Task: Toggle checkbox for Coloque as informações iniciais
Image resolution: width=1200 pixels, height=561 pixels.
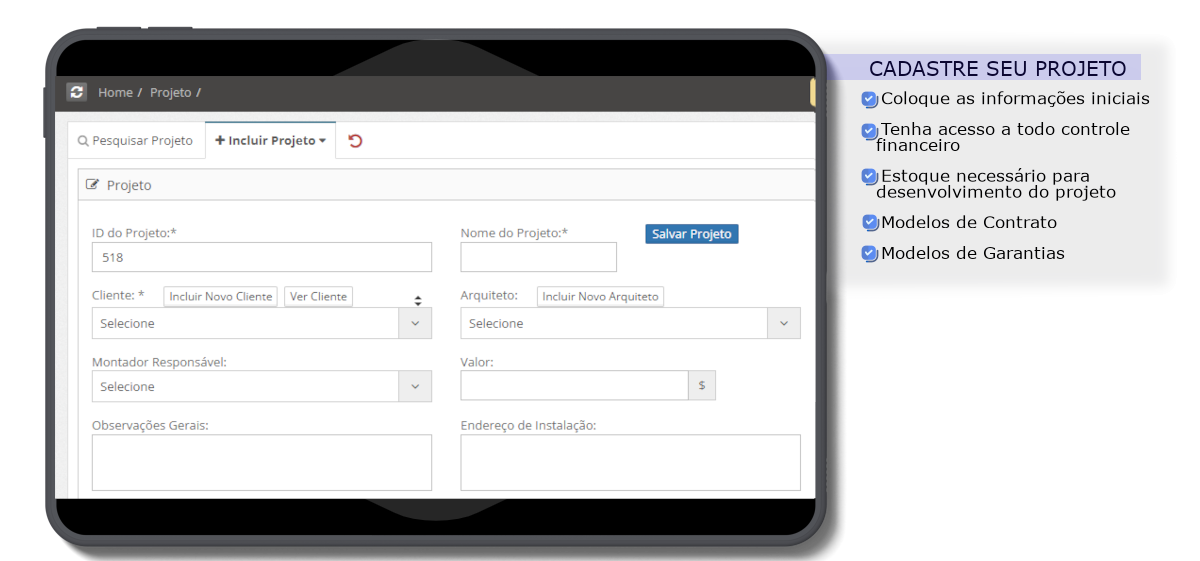Action: pyautogui.click(x=870, y=100)
